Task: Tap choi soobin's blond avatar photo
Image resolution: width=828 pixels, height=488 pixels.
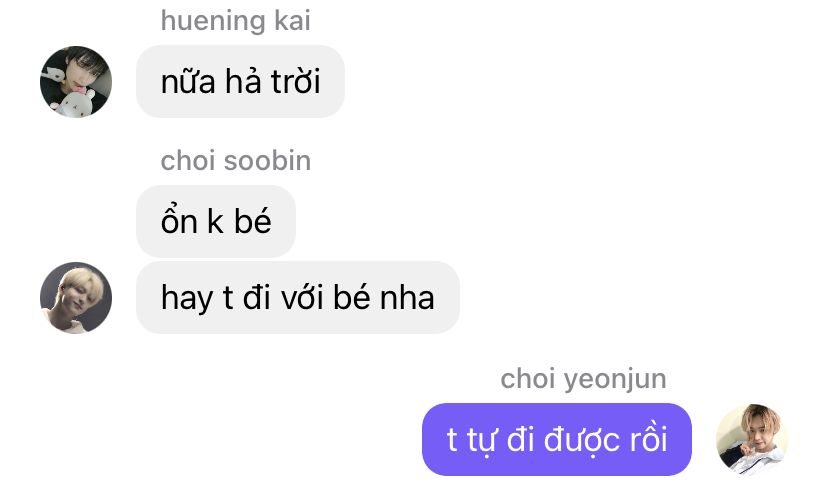Action: [x=76, y=298]
